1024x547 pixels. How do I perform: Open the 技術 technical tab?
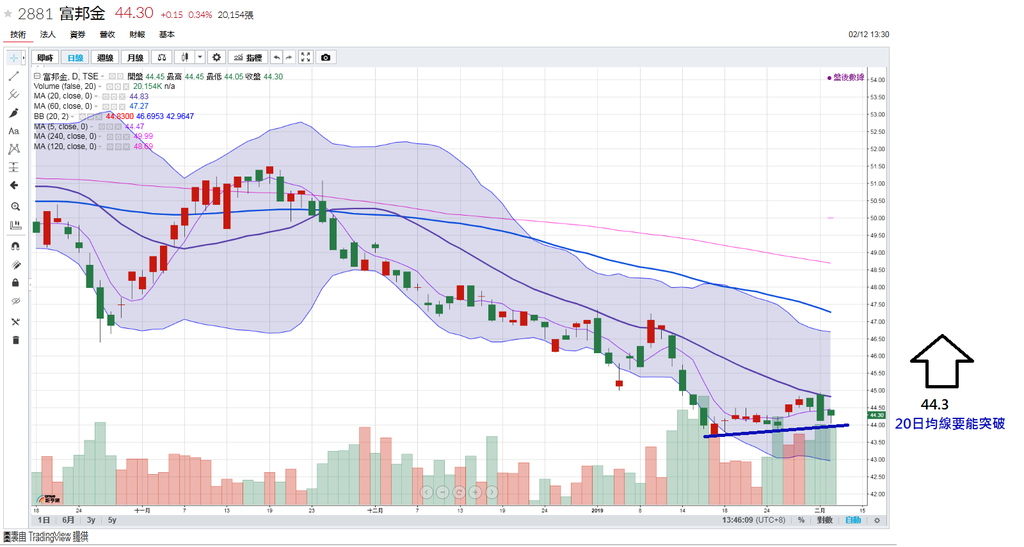(x=18, y=35)
